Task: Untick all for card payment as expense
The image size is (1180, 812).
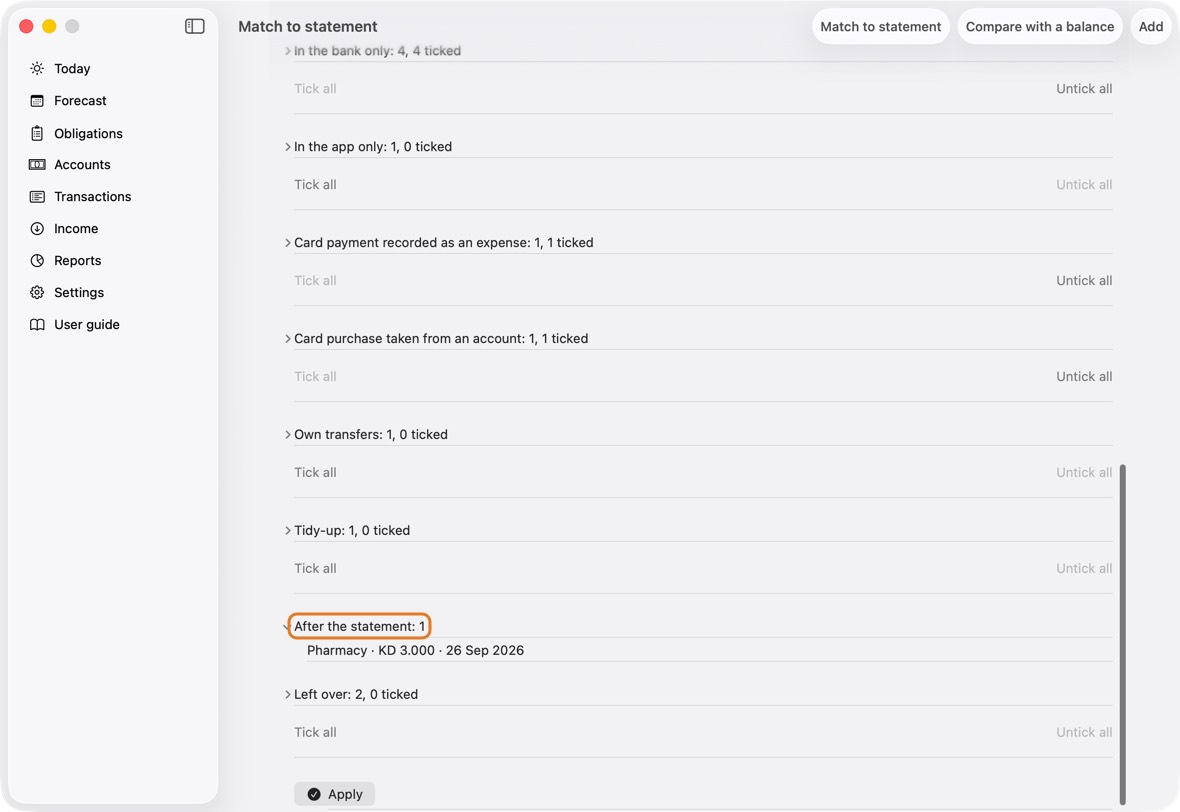Action: (x=1084, y=281)
